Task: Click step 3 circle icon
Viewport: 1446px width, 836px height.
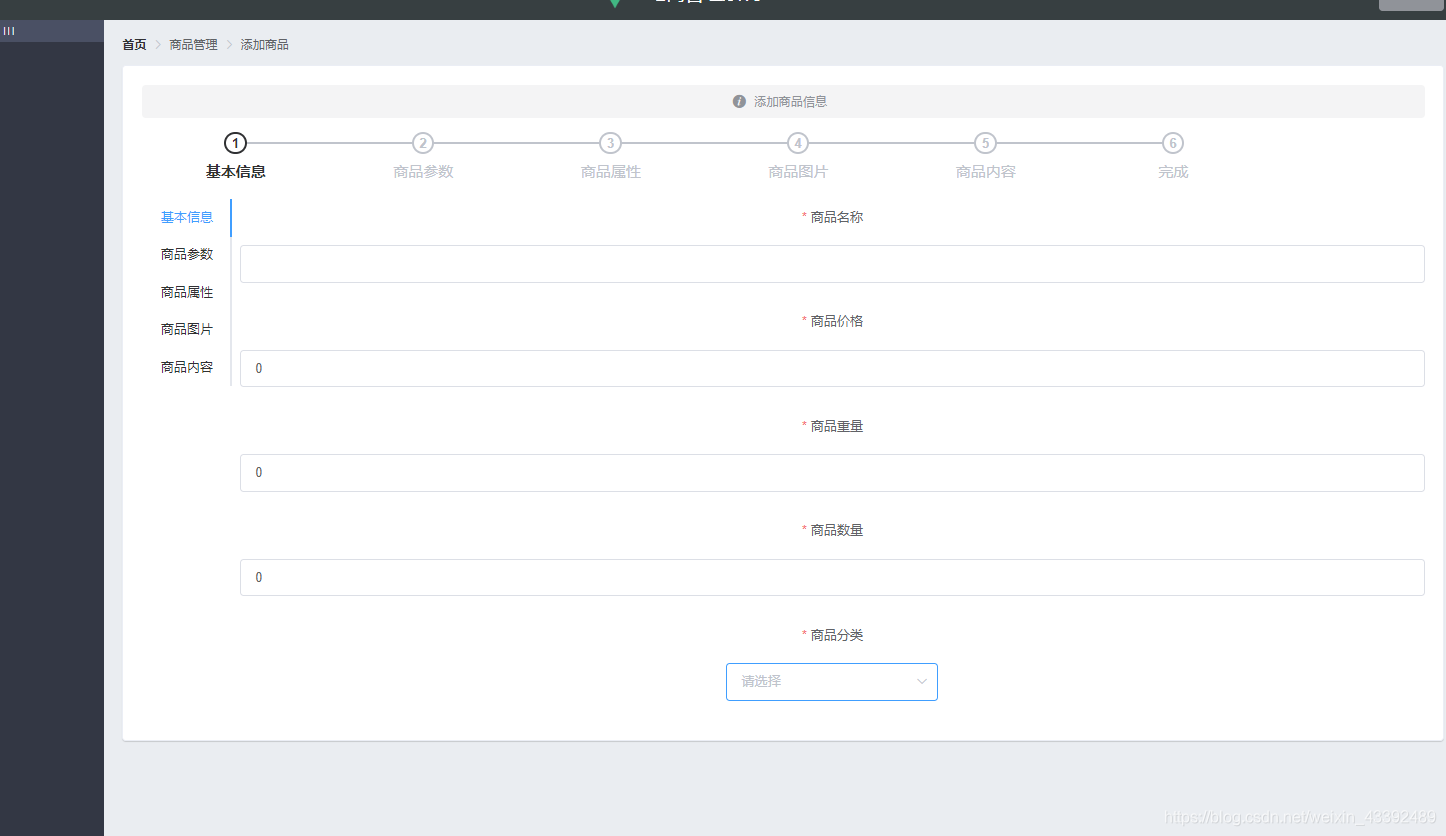Action: tap(610, 143)
